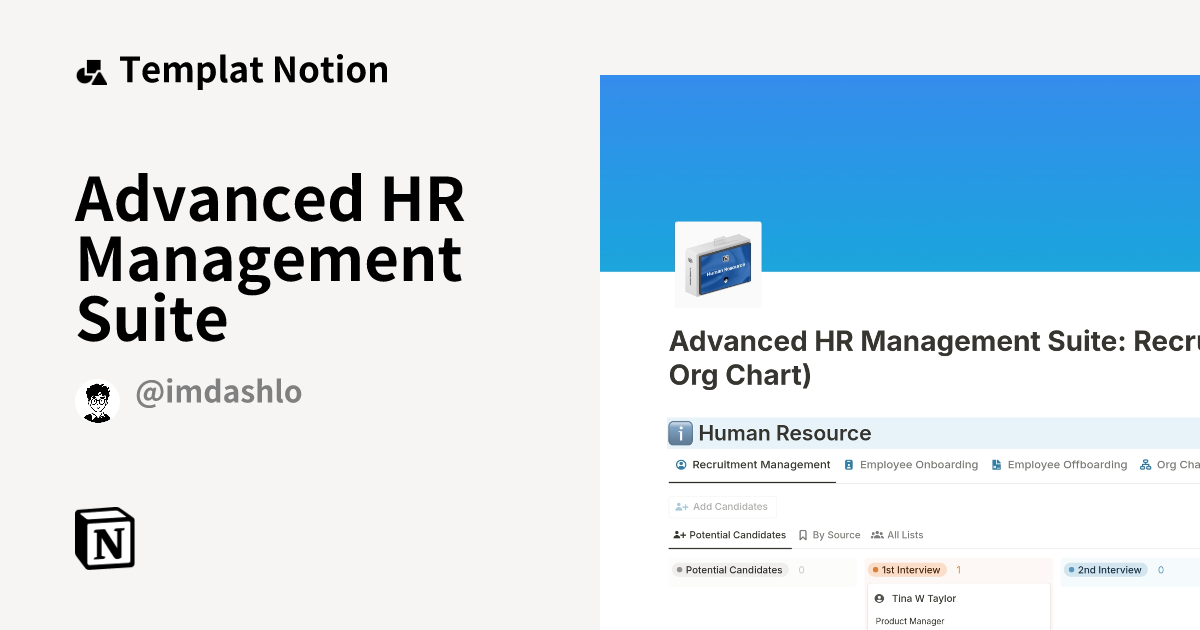1200x630 pixels.
Task: Click the Potential Candidates status pill
Action: pyautogui.click(x=729, y=570)
